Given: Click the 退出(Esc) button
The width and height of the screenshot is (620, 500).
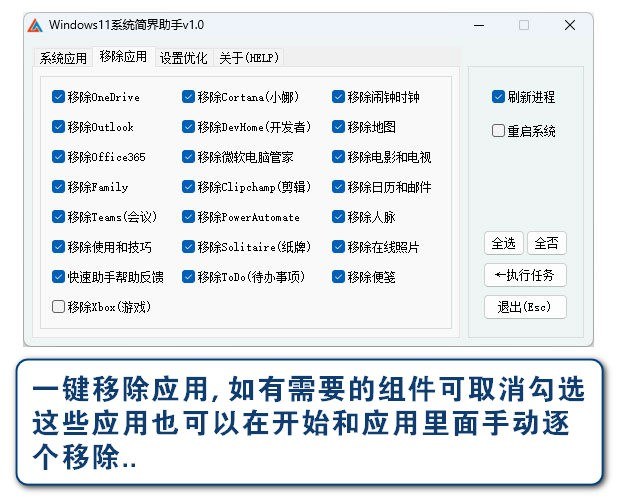Looking at the screenshot, I should (525, 307).
